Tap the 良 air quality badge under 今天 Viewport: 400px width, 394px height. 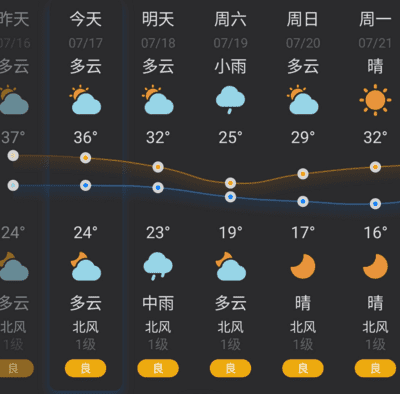(x=85, y=368)
